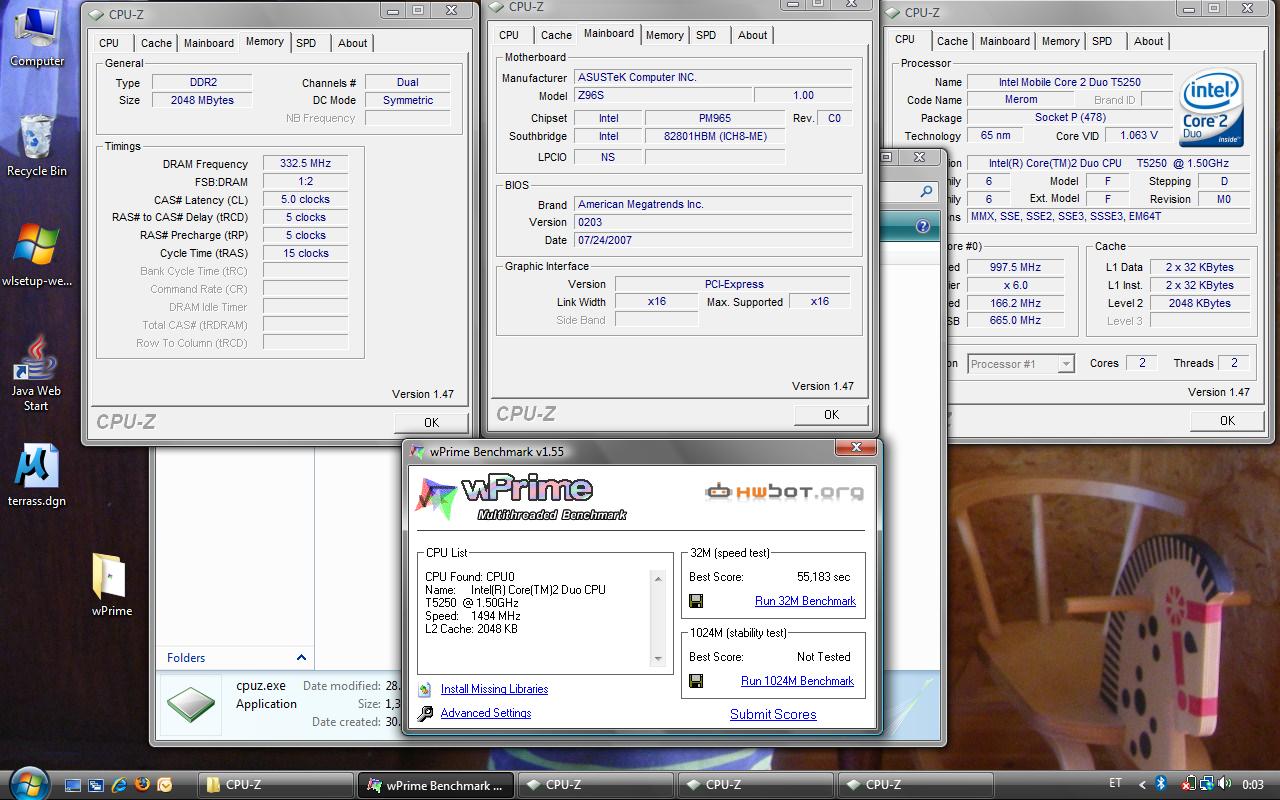Open the Processor #1 selection dropdown
Screen dimensions: 1280x800
pos(1020,364)
